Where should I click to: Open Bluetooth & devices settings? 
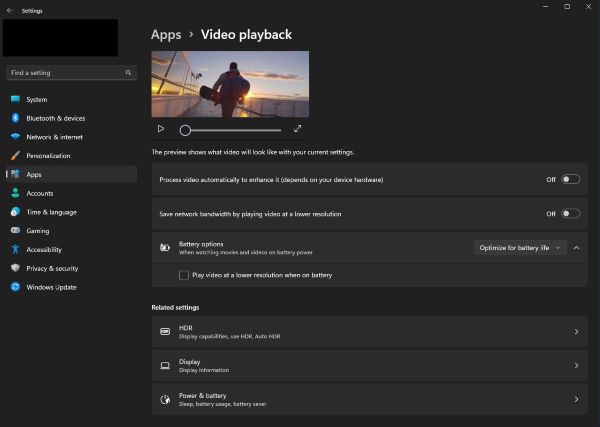pos(55,118)
